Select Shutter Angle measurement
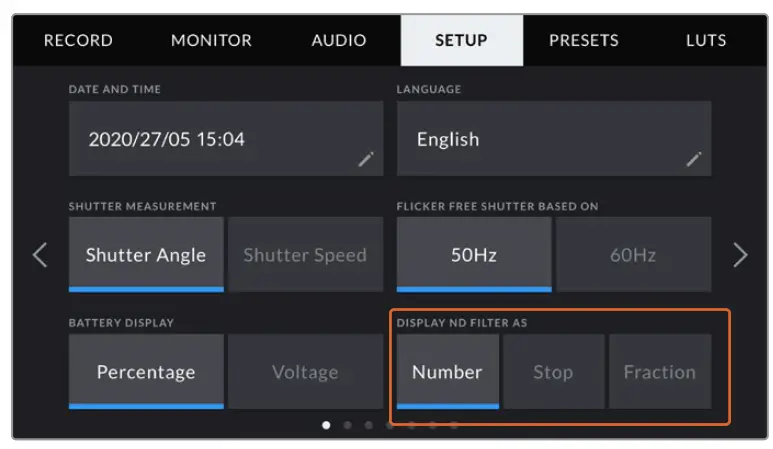 pyautogui.click(x=146, y=255)
